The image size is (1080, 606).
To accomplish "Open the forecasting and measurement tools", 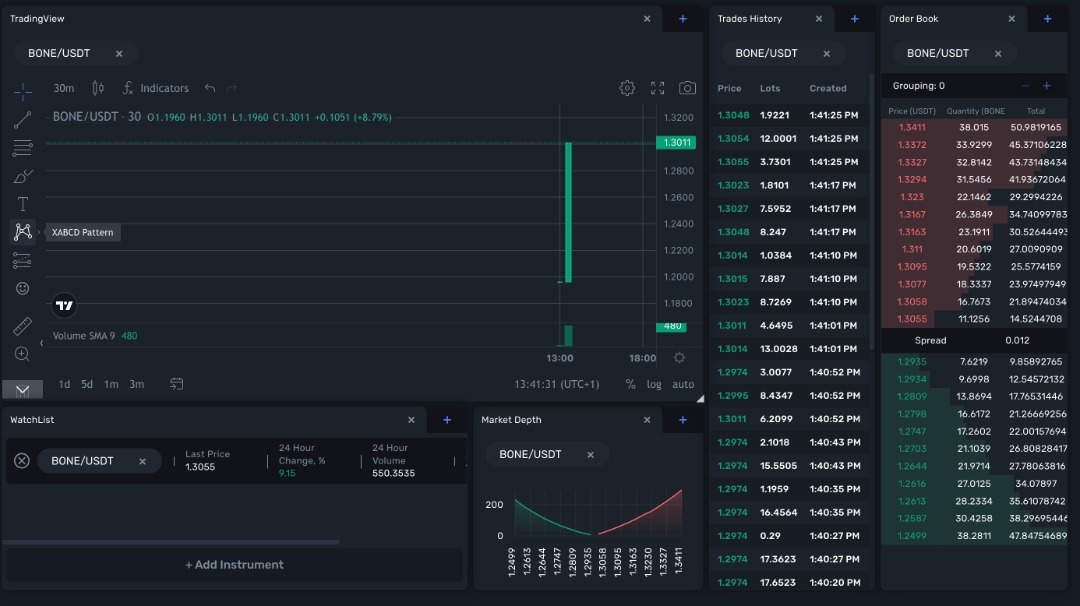I will [x=23, y=260].
